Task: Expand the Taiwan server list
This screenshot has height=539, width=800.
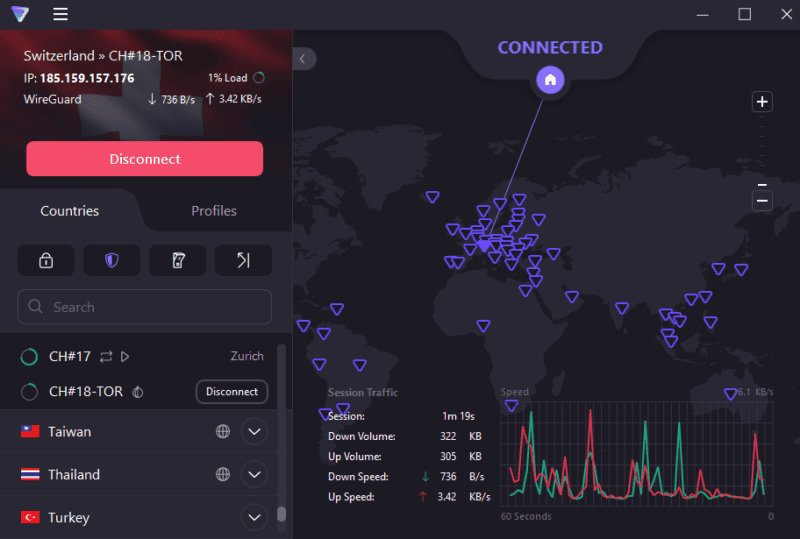Action: click(254, 431)
